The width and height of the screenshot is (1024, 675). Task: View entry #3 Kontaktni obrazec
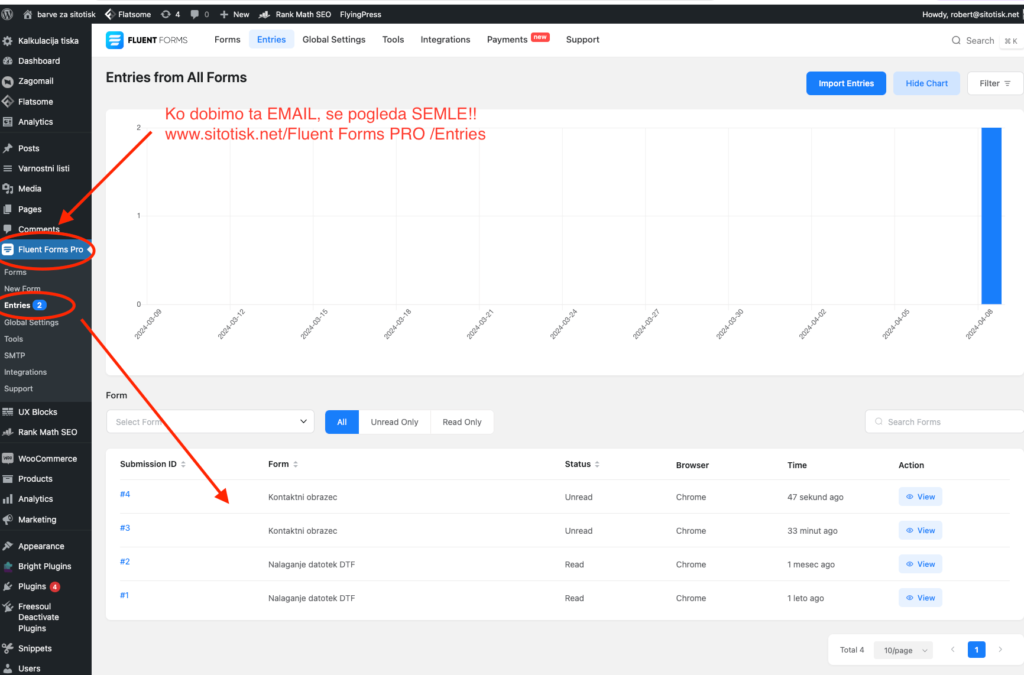tap(920, 530)
